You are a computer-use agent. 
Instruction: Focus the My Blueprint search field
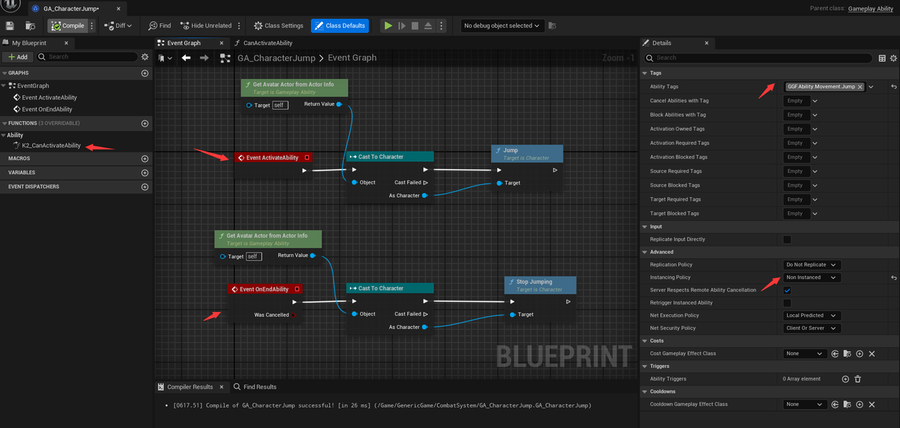click(x=87, y=57)
